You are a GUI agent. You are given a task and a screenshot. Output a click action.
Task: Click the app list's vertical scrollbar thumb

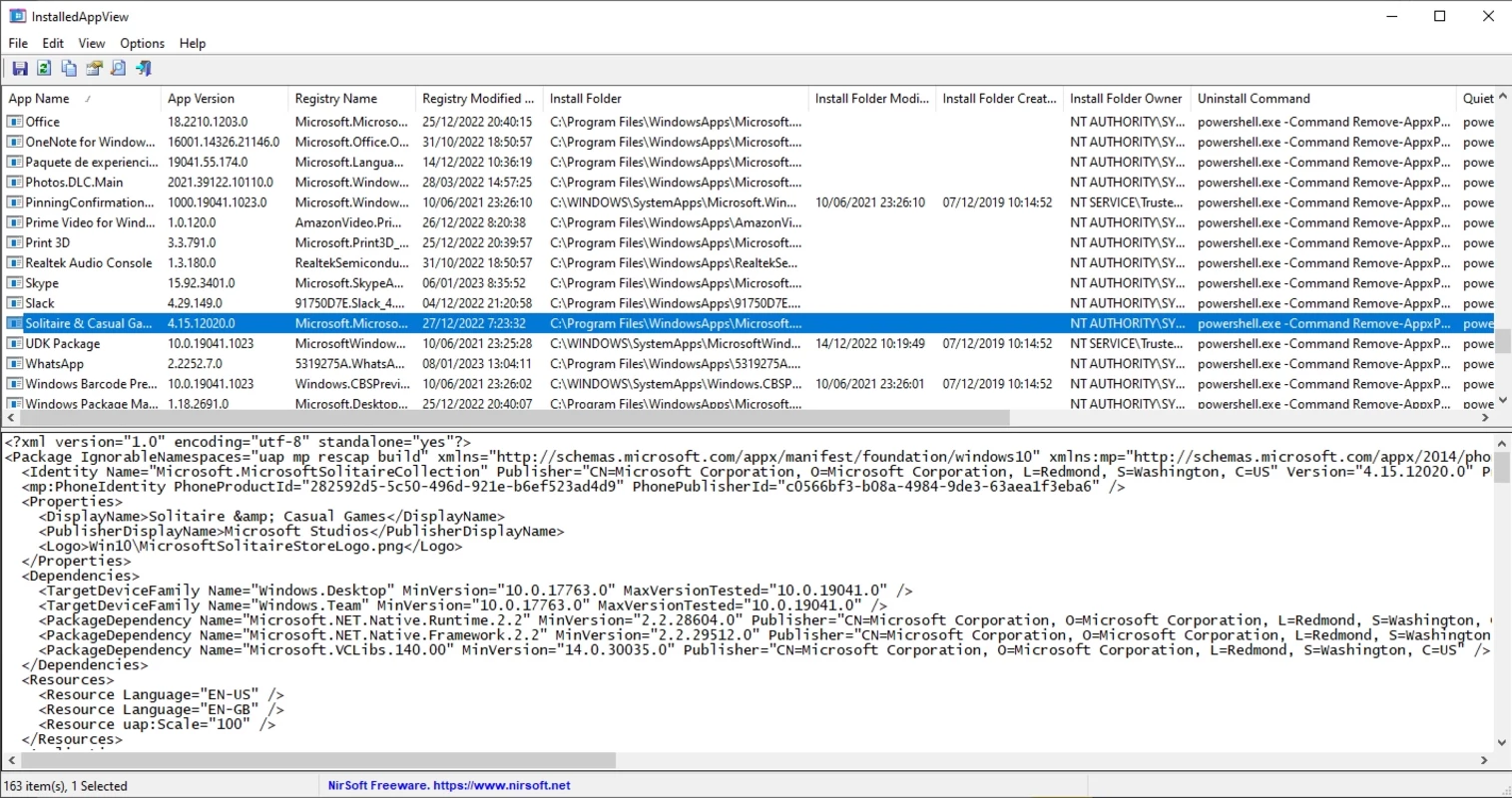point(1503,340)
